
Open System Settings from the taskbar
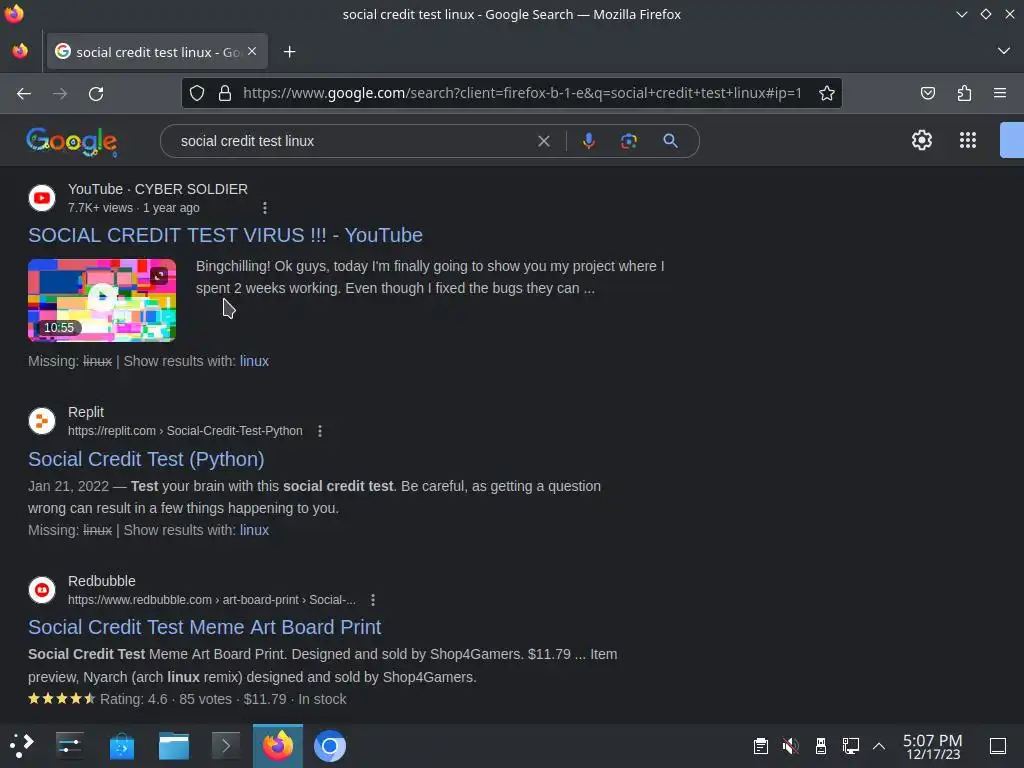pos(69,746)
